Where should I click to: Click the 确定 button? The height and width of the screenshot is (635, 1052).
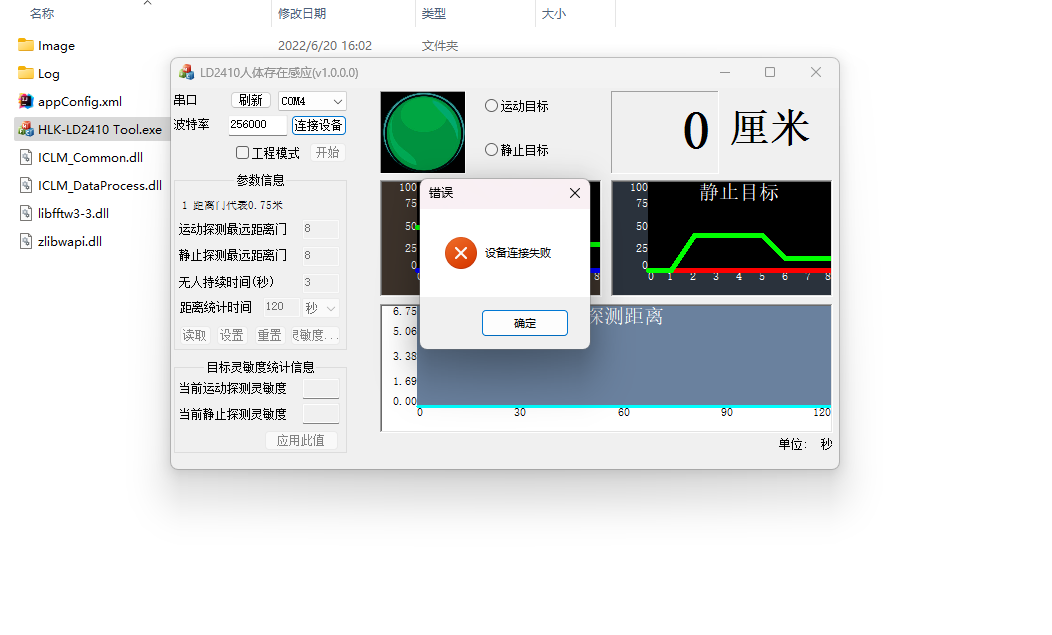click(x=525, y=323)
